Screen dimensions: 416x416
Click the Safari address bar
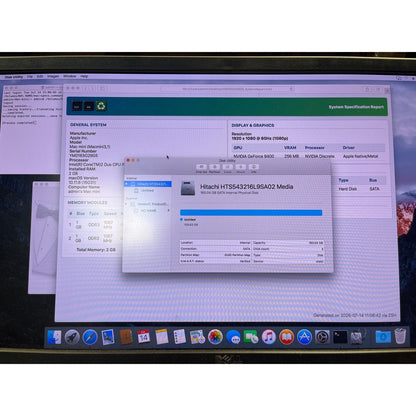[227, 89]
